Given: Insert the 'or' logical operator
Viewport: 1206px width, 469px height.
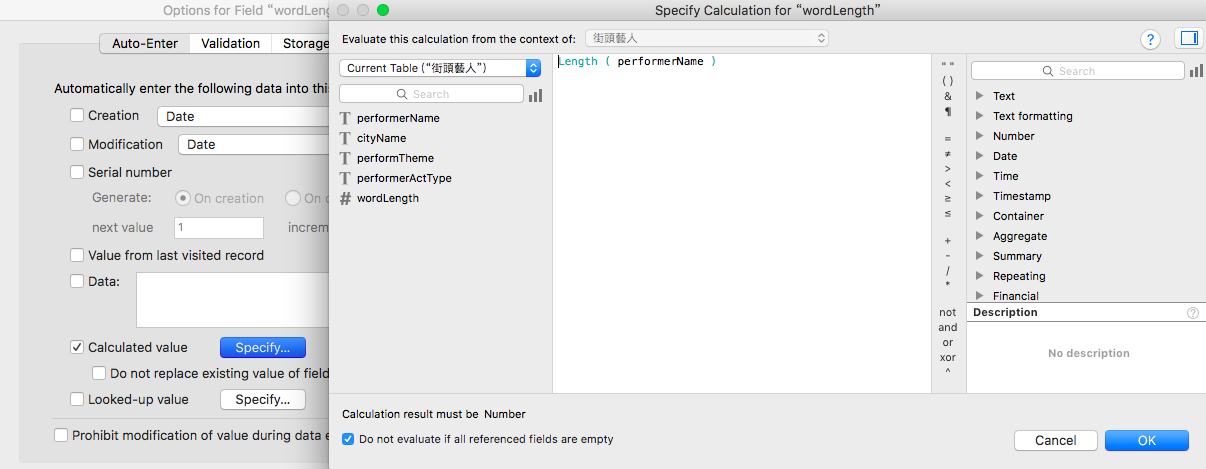Looking at the screenshot, I should [948, 342].
